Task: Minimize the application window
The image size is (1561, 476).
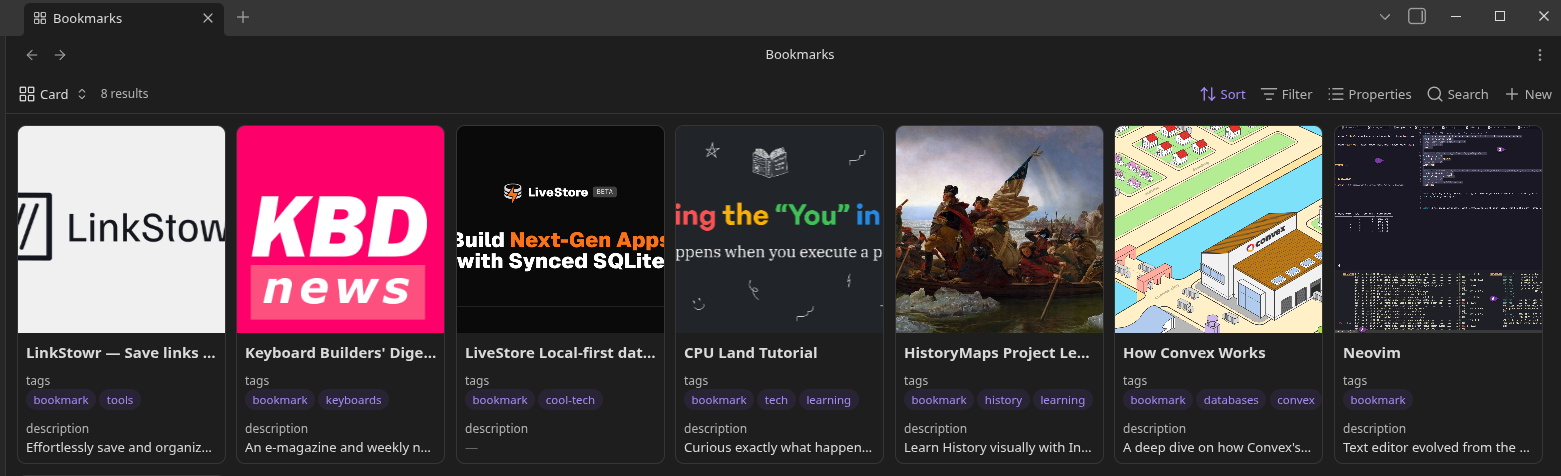Action: tap(1458, 16)
